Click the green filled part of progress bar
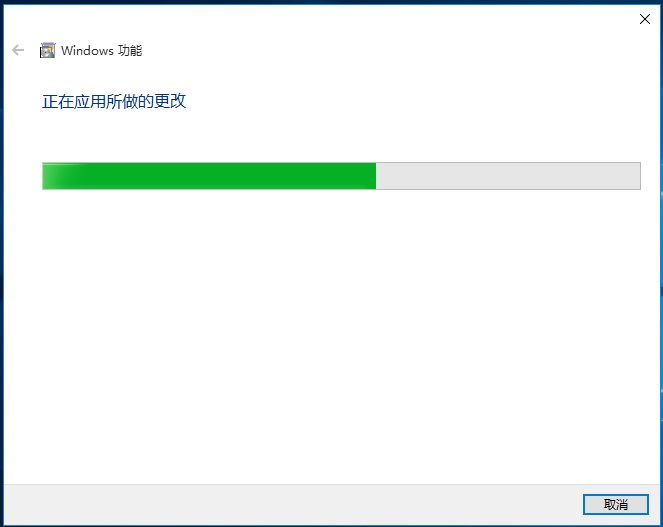The width and height of the screenshot is (663, 527). (x=209, y=176)
